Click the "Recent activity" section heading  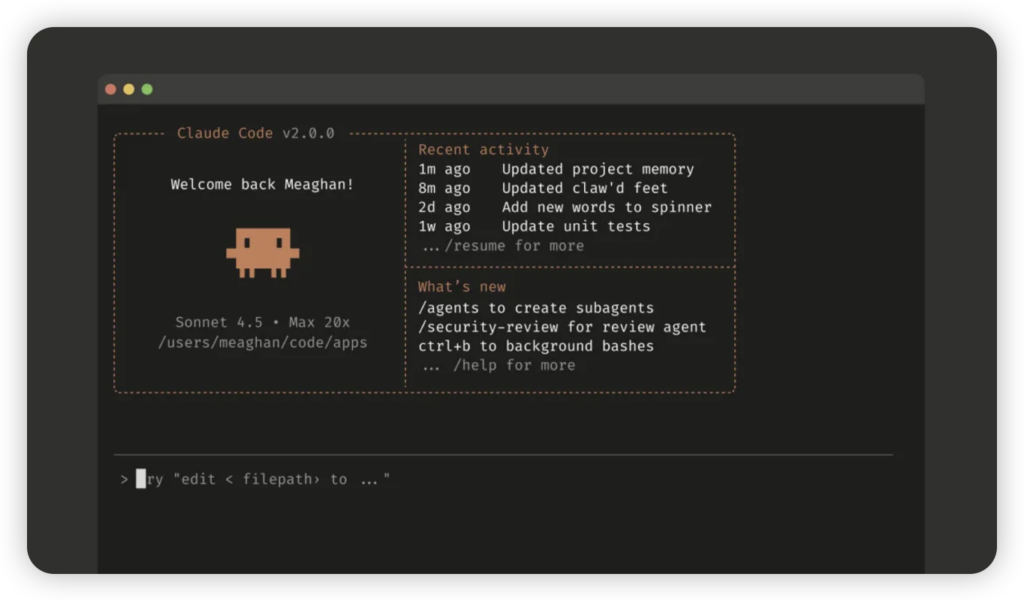[483, 150]
